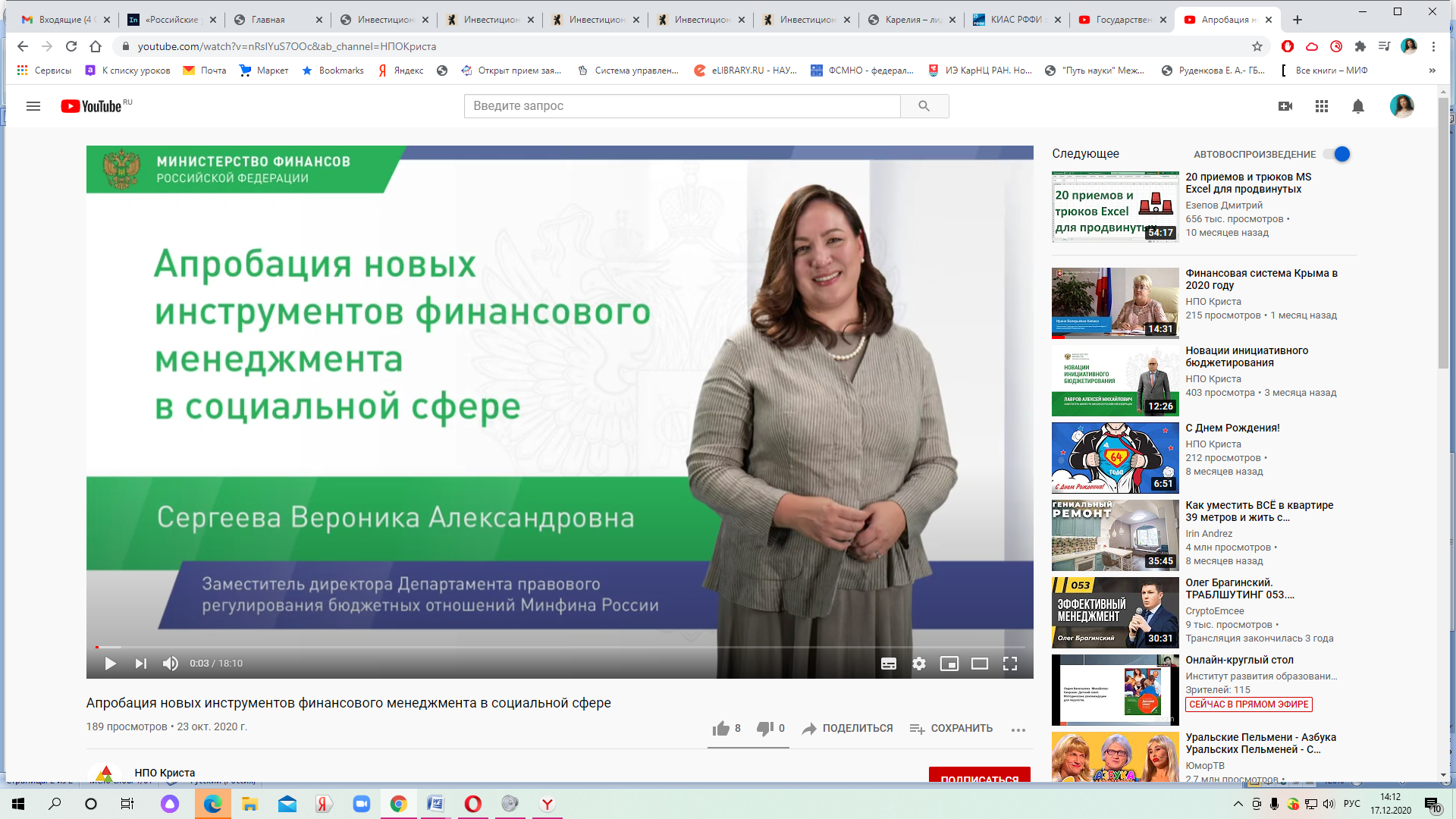Play the video with the play button
This screenshot has height=819, width=1456.
coord(111,664)
